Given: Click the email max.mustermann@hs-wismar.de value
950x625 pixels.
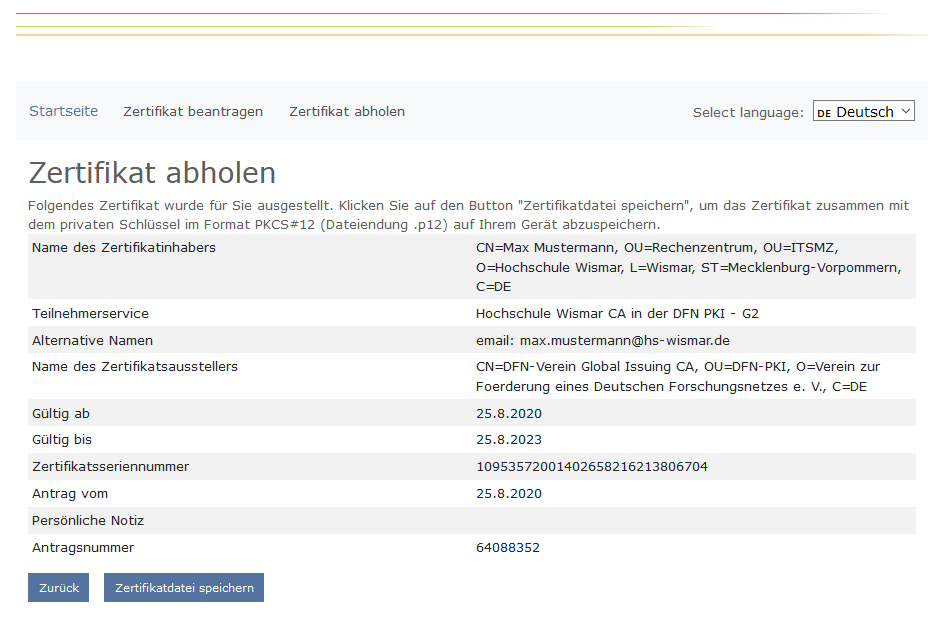Looking at the screenshot, I should (603, 340).
